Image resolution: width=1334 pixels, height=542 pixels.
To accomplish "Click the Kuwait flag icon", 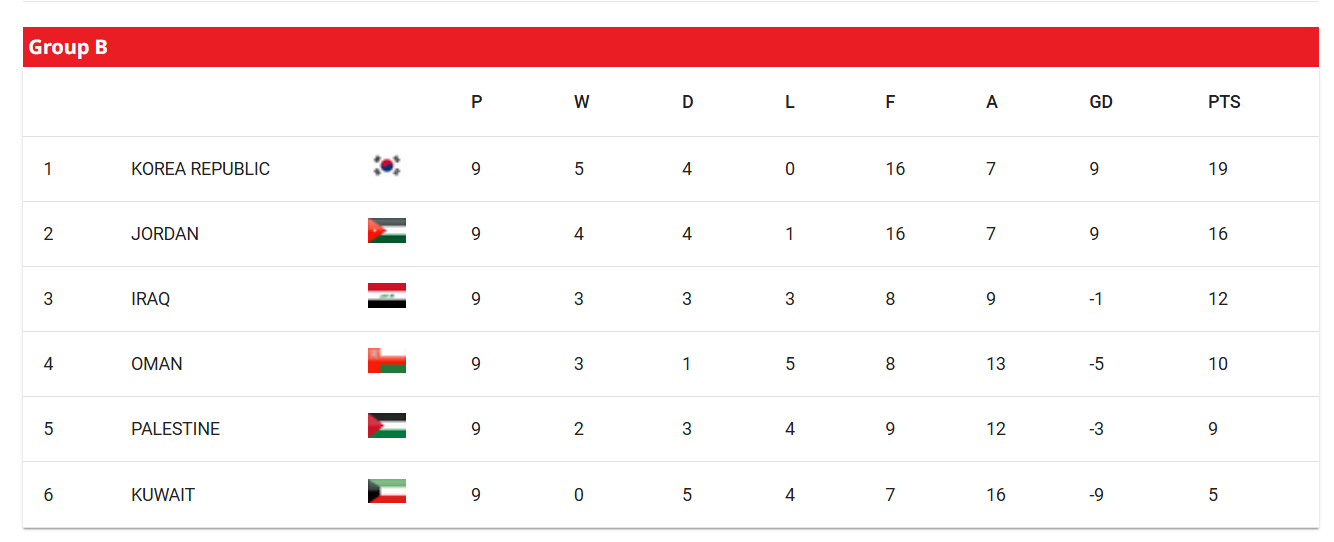I will (387, 491).
